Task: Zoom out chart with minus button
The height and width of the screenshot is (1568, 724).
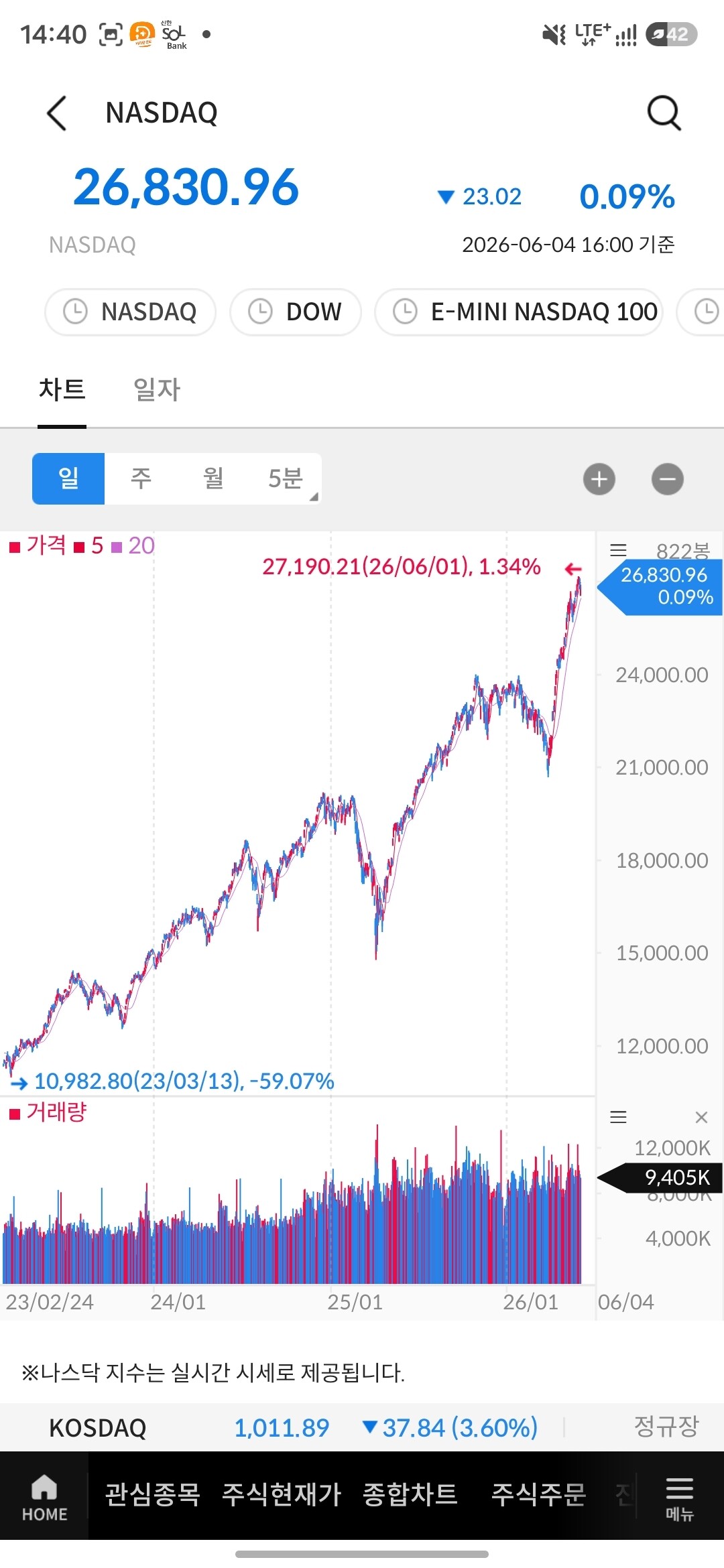Action: tap(668, 479)
